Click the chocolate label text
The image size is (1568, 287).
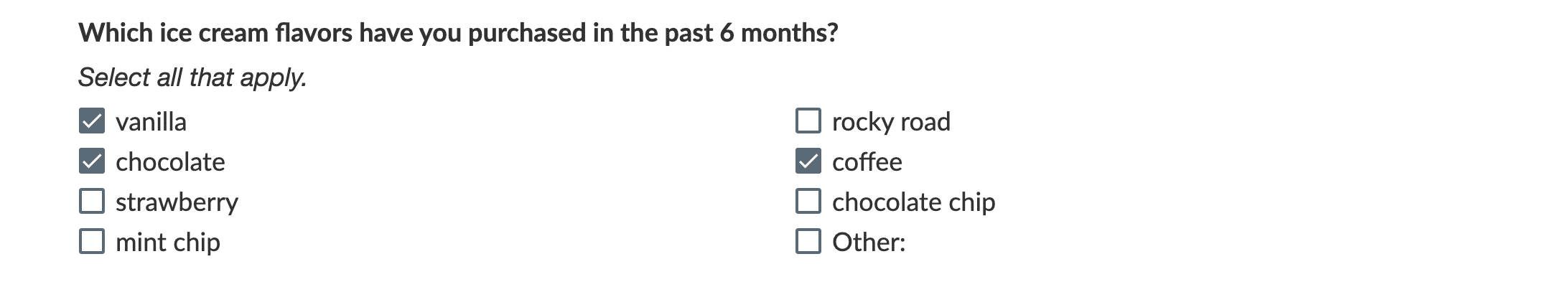click(x=170, y=162)
